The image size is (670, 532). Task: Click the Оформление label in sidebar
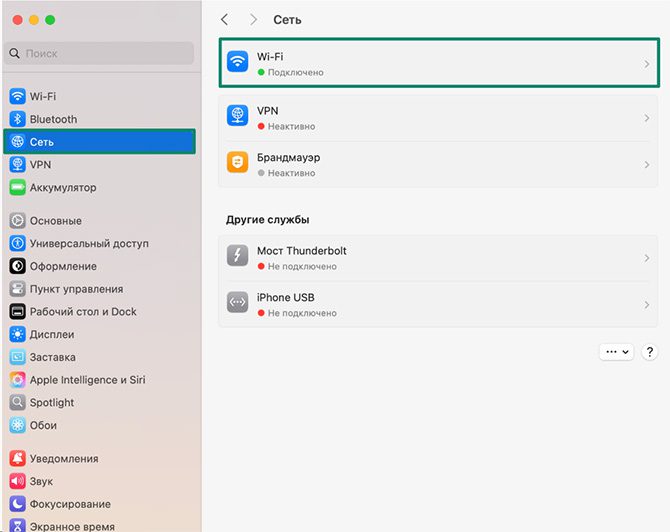click(x=63, y=267)
